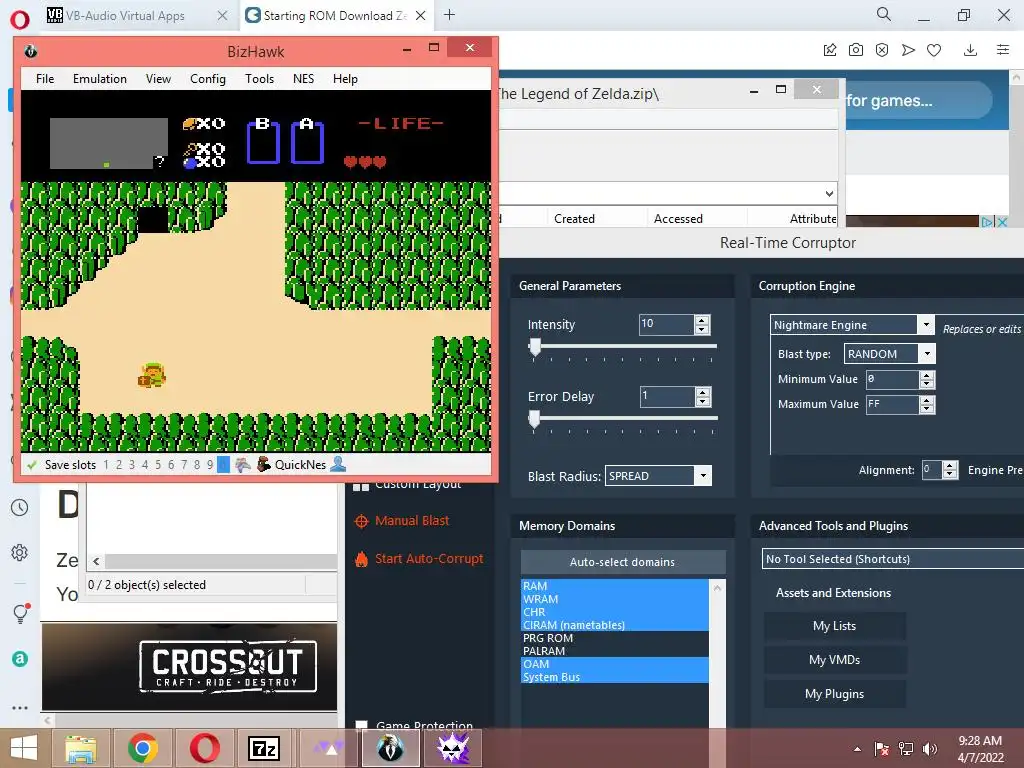Deselect OAM in Memory Domains list

pyautogui.click(x=615, y=664)
